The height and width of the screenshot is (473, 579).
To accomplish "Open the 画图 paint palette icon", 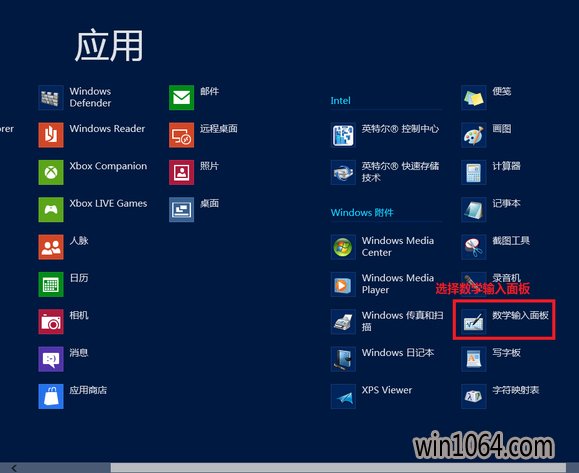I will 474,135.
